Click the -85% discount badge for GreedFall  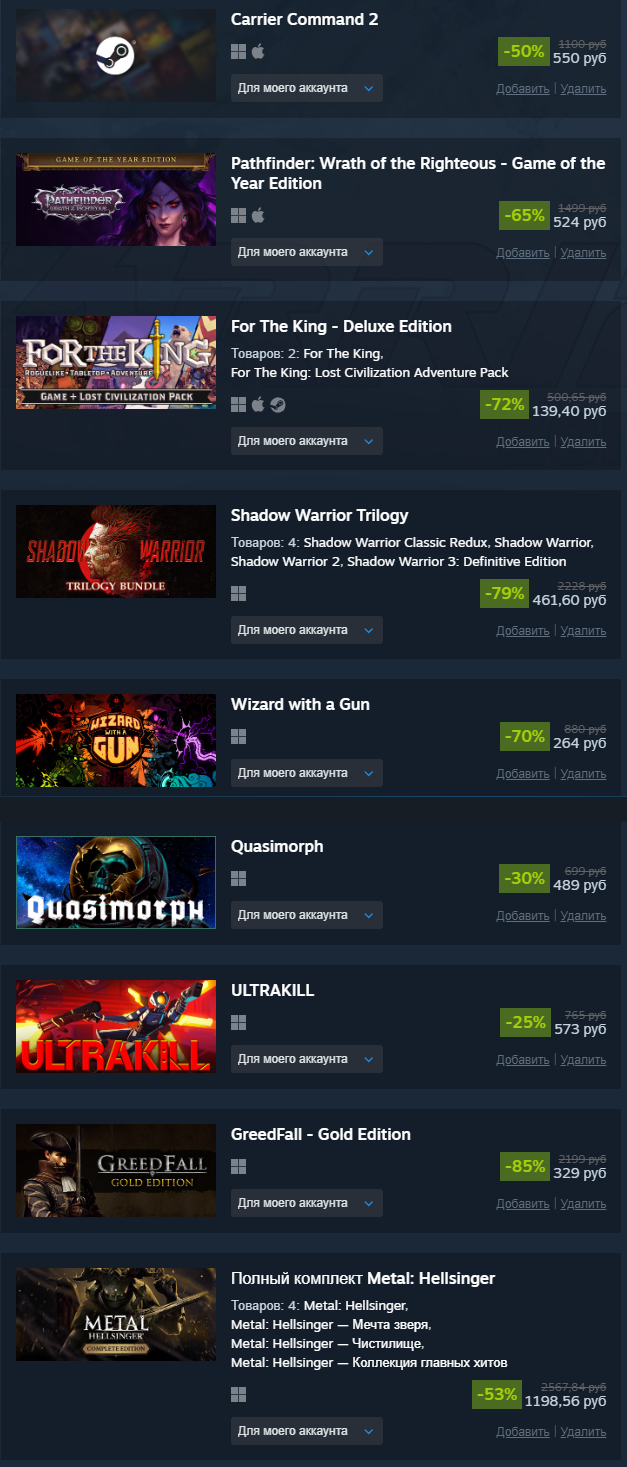(x=525, y=1166)
